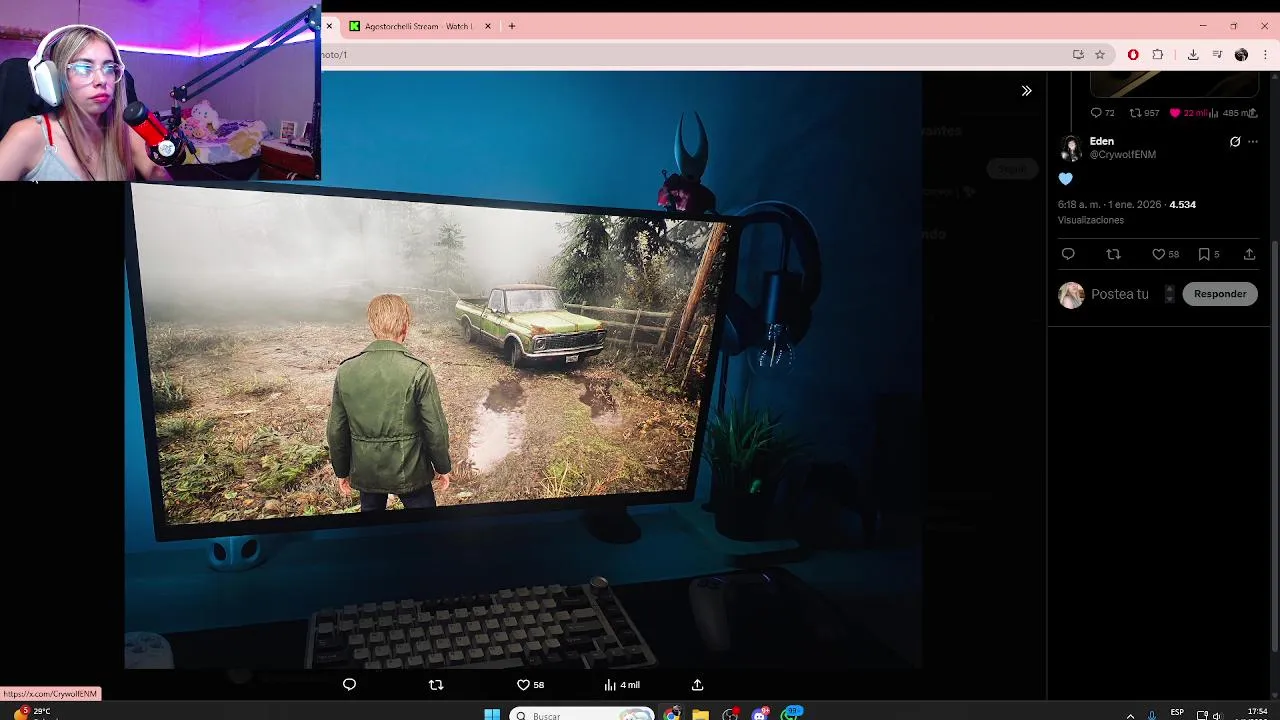Open the media controls toolbar icon
This screenshot has height=720, width=1280.
click(1217, 55)
